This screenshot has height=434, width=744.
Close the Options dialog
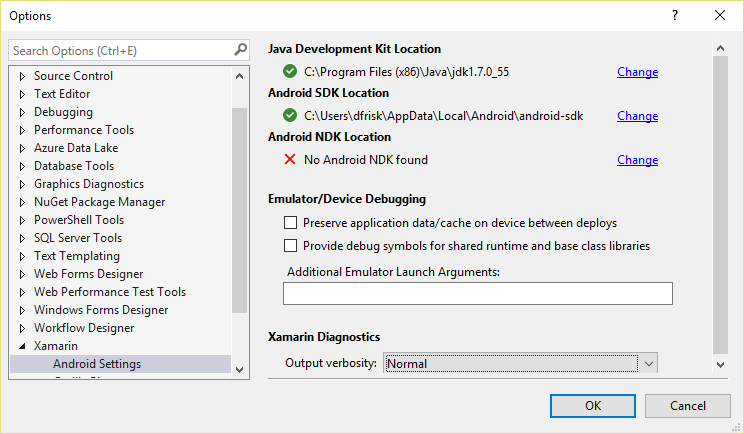click(720, 15)
